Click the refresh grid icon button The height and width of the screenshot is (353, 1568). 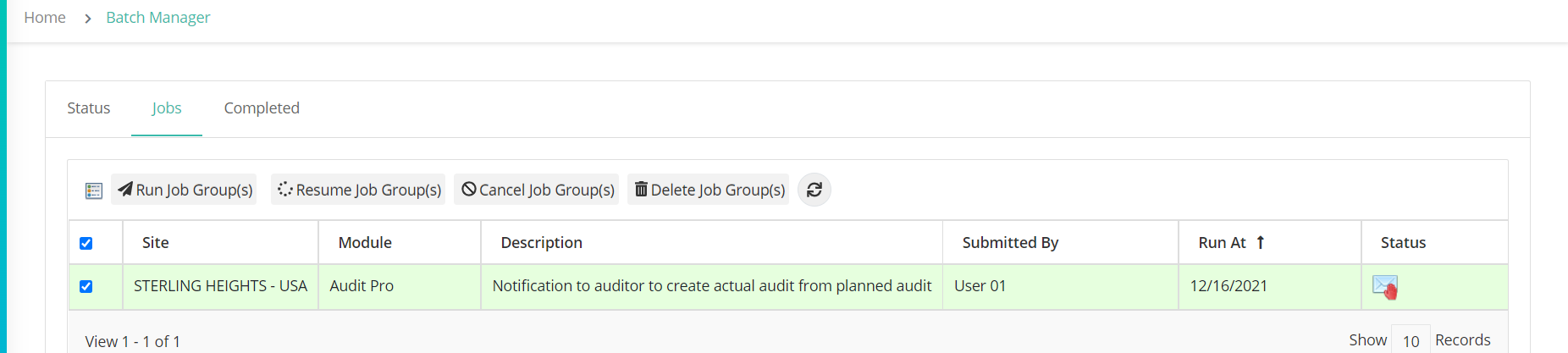click(x=814, y=190)
